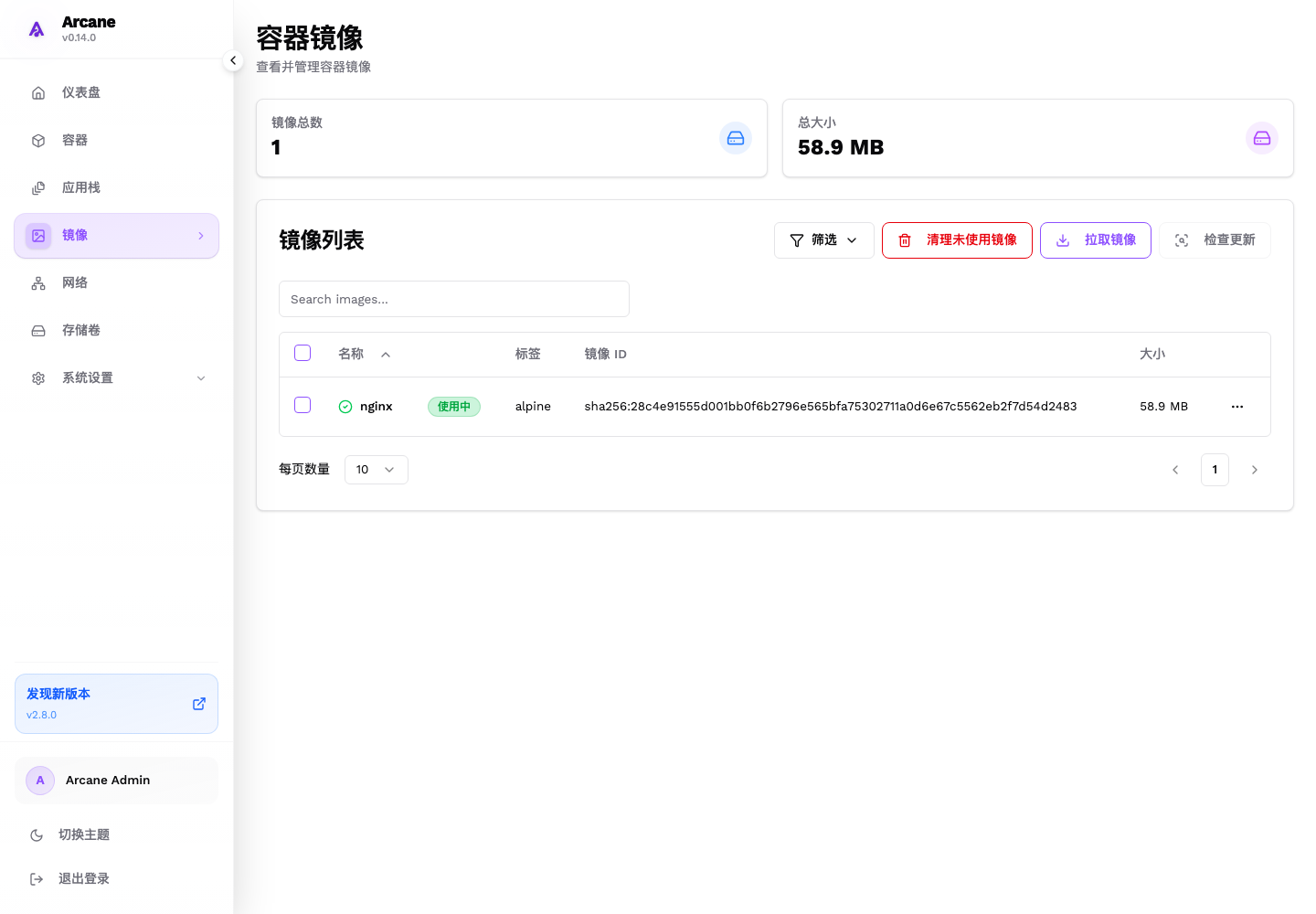The image size is (1316, 914).
Task: Click the 容器 cube icon
Action: point(38,141)
